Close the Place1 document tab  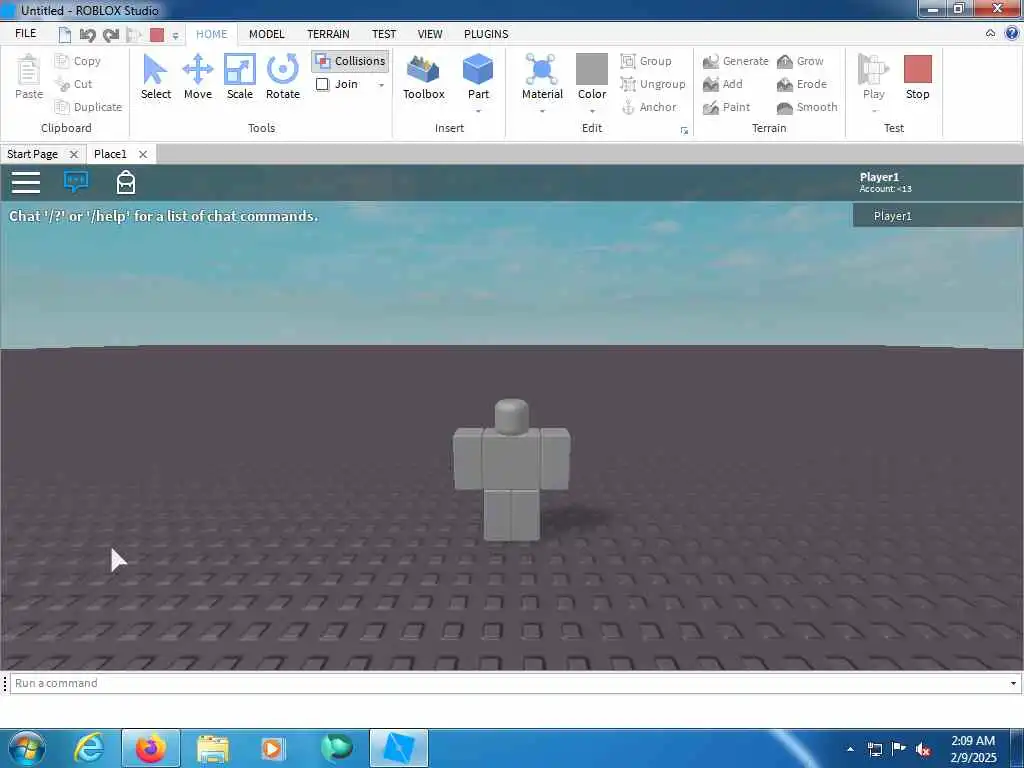(143, 155)
